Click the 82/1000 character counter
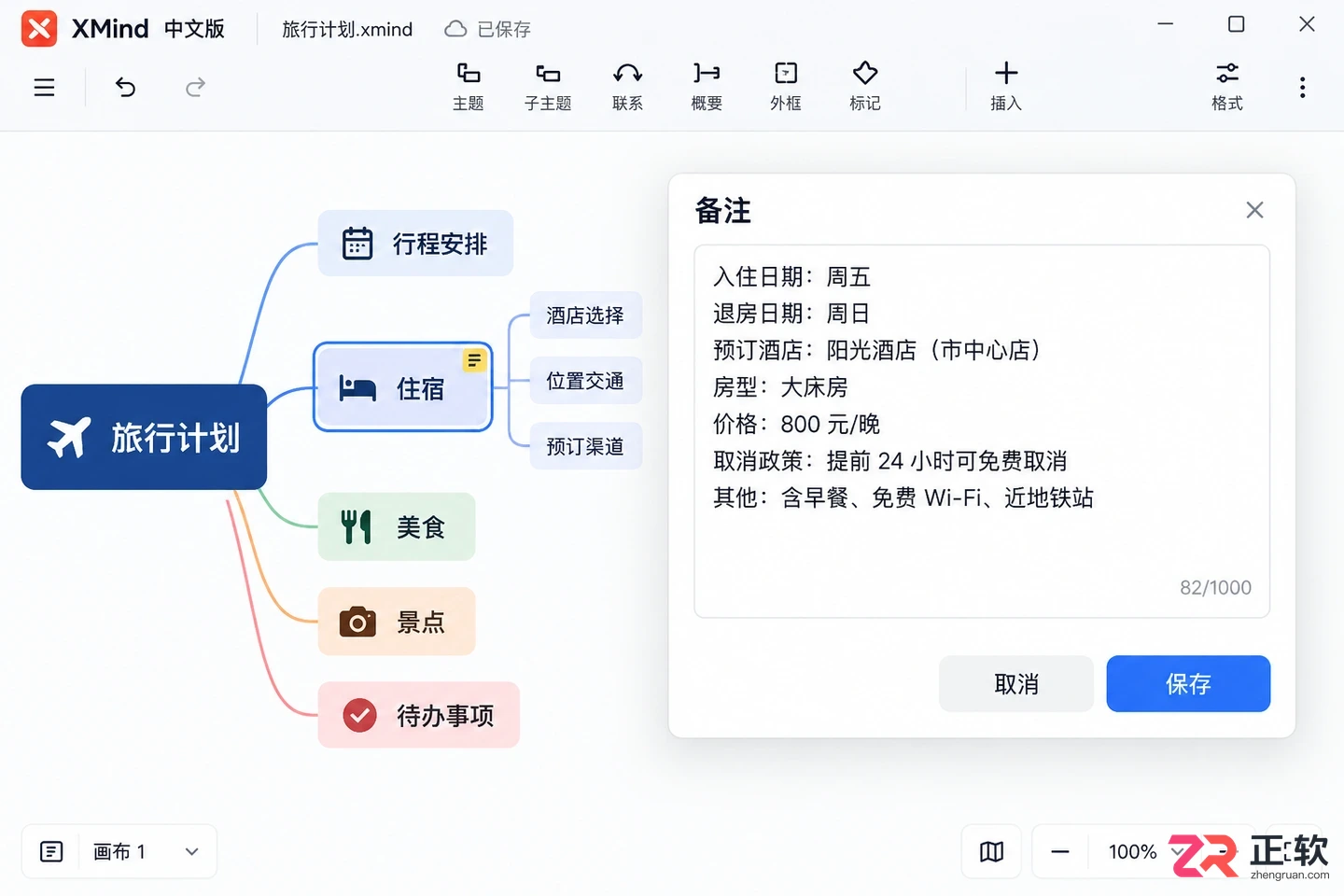The image size is (1344, 896). [1215, 587]
